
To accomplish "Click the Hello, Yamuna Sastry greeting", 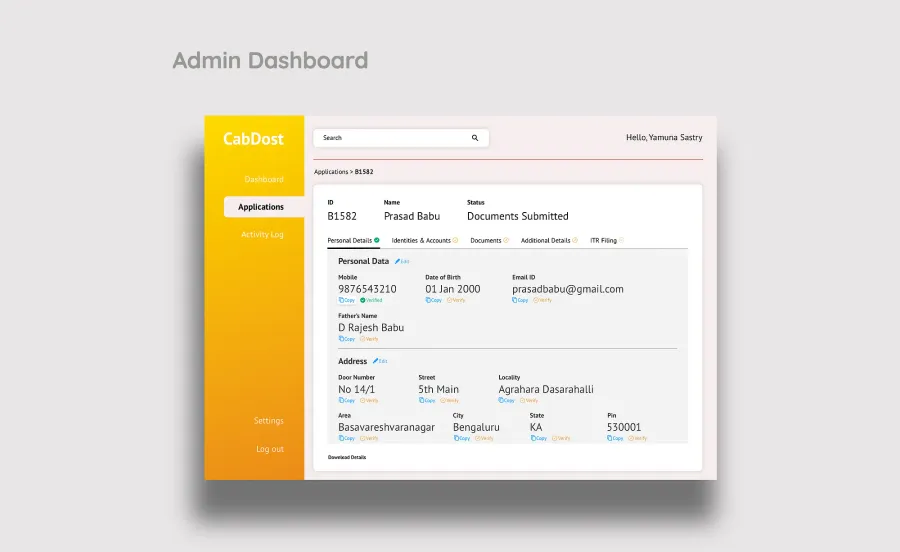I will tap(664, 138).
